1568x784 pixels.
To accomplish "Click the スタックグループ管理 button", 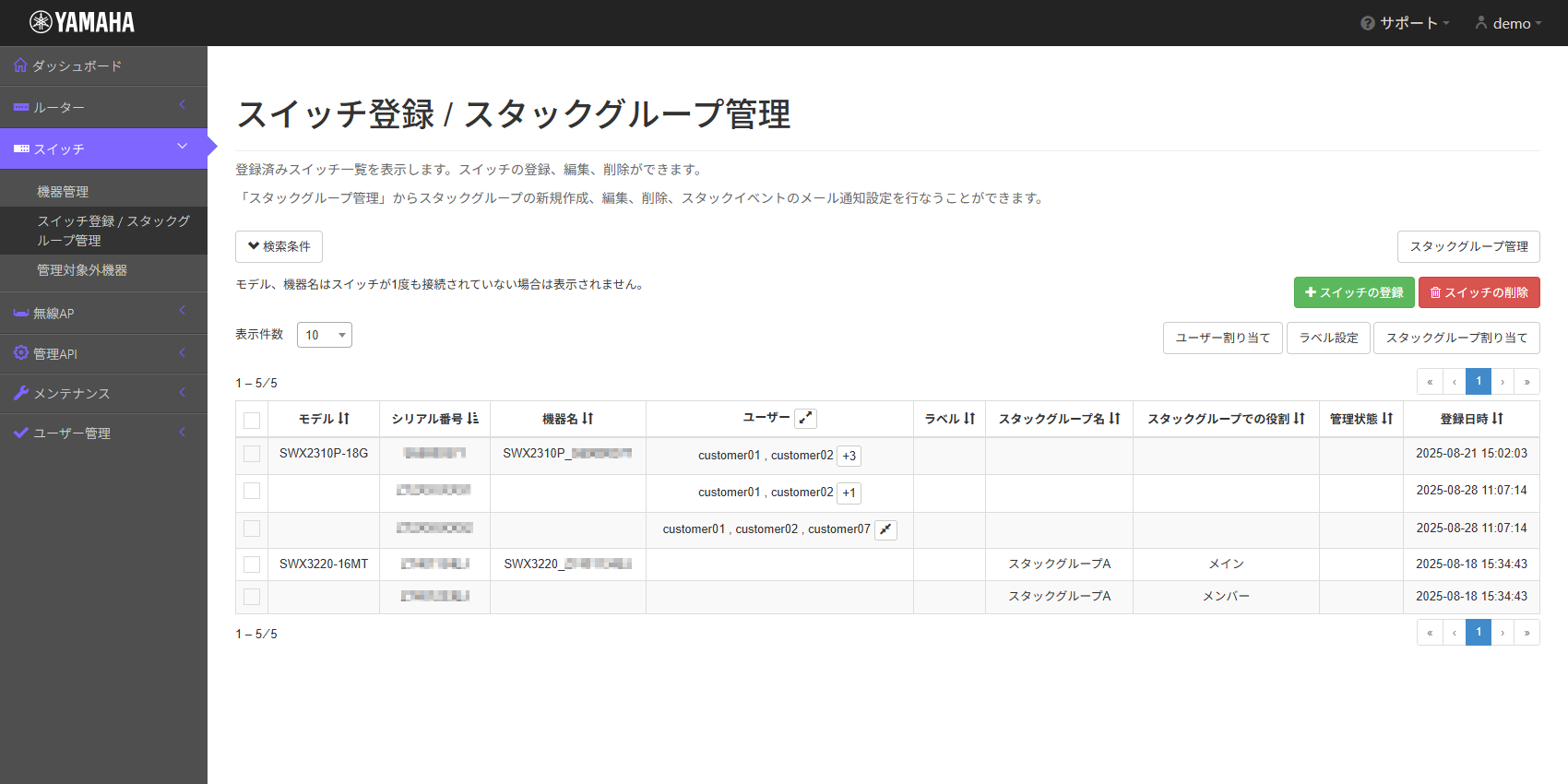I will pyautogui.click(x=1468, y=246).
